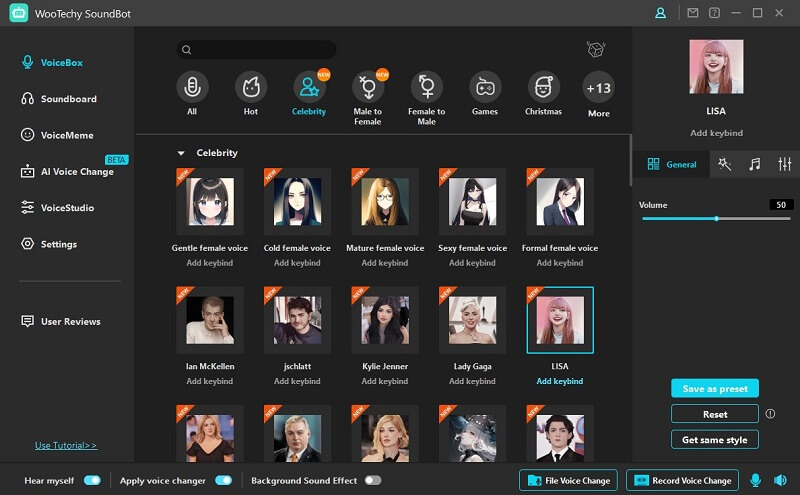Toggle the Hear myself switch
Image resolution: width=800 pixels, height=495 pixels.
92,481
